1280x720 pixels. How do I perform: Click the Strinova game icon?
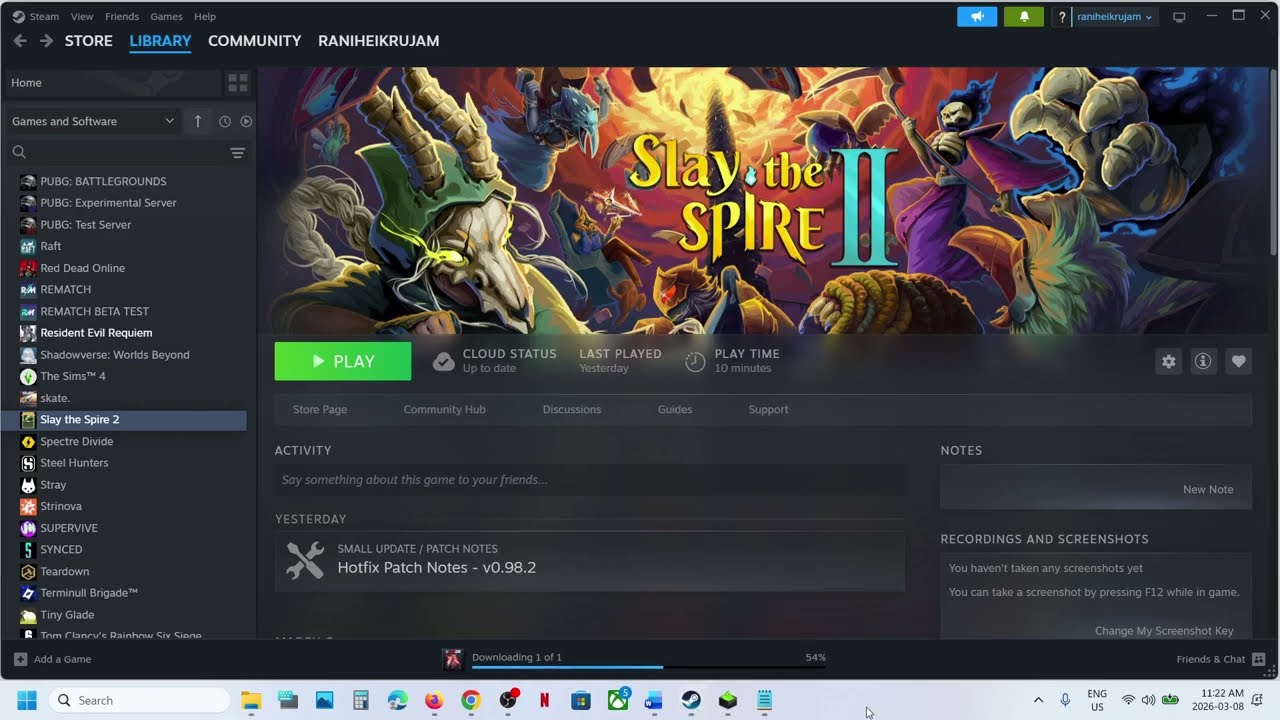28,506
